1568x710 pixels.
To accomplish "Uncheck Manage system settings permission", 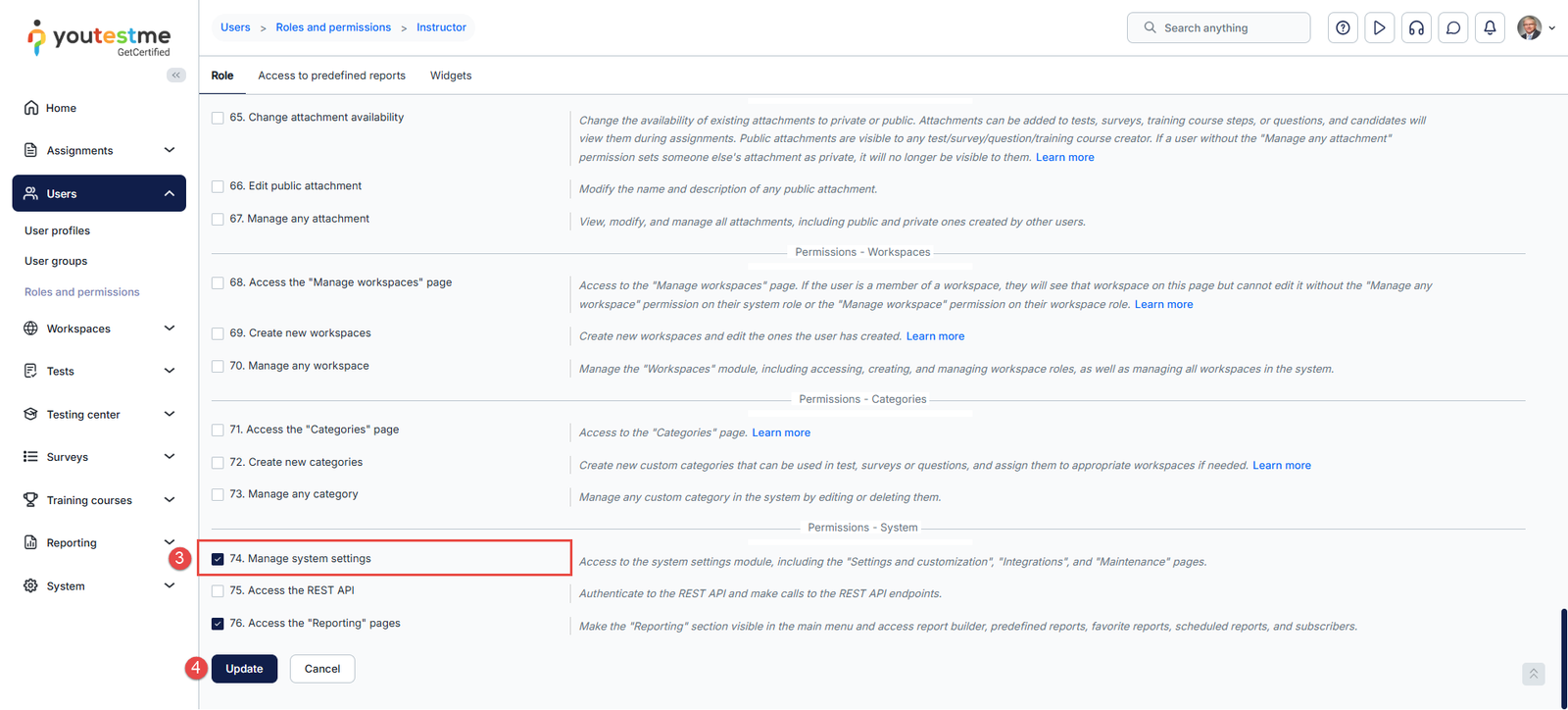I will pos(218,559).
